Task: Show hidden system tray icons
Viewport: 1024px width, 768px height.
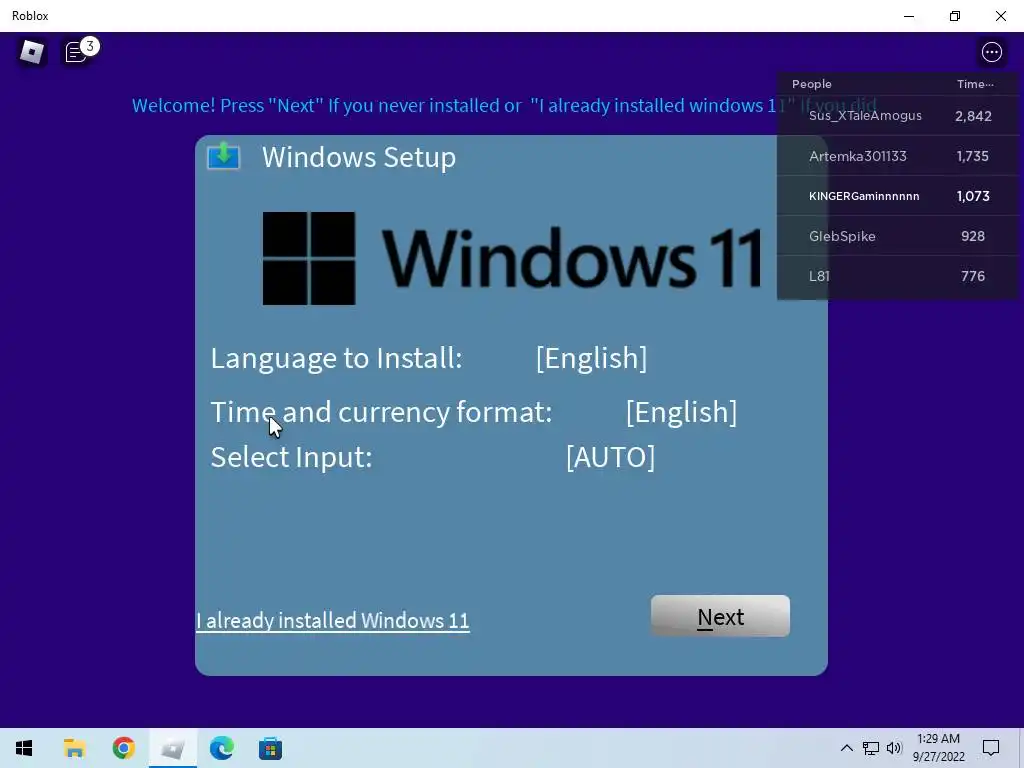Action: coord(846,748)
